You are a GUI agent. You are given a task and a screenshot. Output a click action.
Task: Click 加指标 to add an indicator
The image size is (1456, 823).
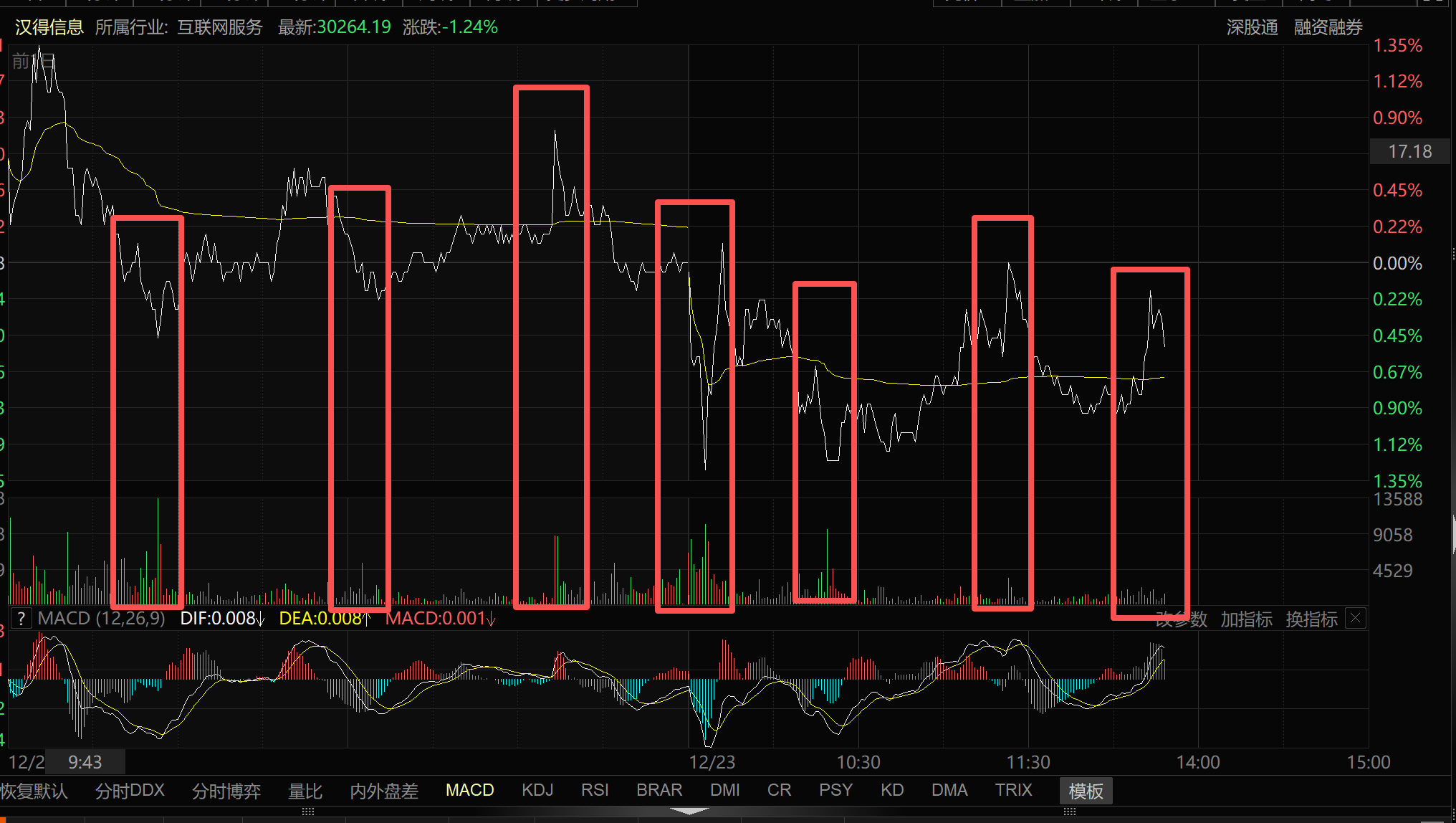(1246, 619)
